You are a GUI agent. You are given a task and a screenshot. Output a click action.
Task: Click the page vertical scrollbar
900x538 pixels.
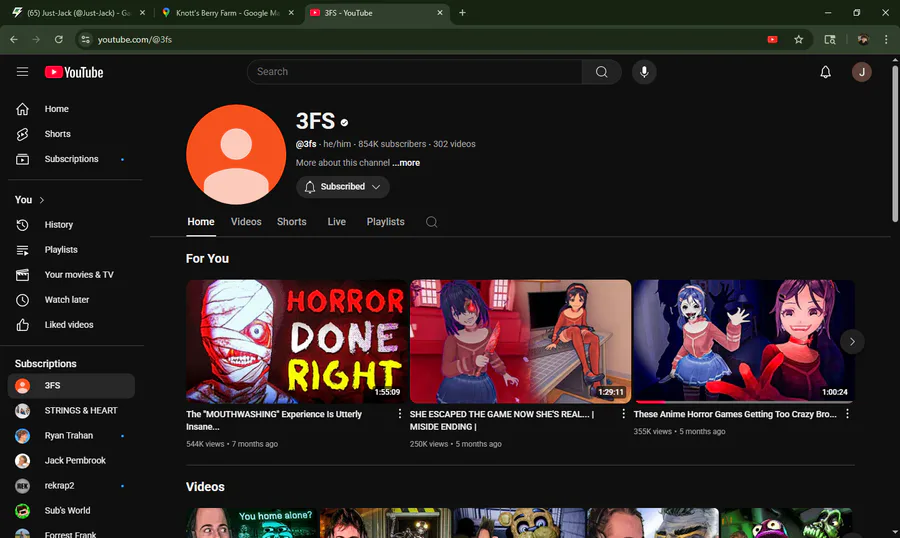pos(895,144)
